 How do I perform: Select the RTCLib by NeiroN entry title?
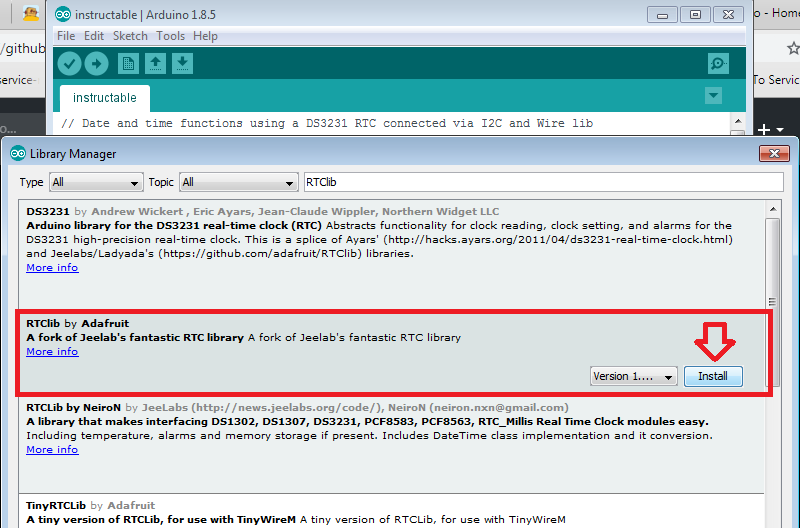coord(73,407)
